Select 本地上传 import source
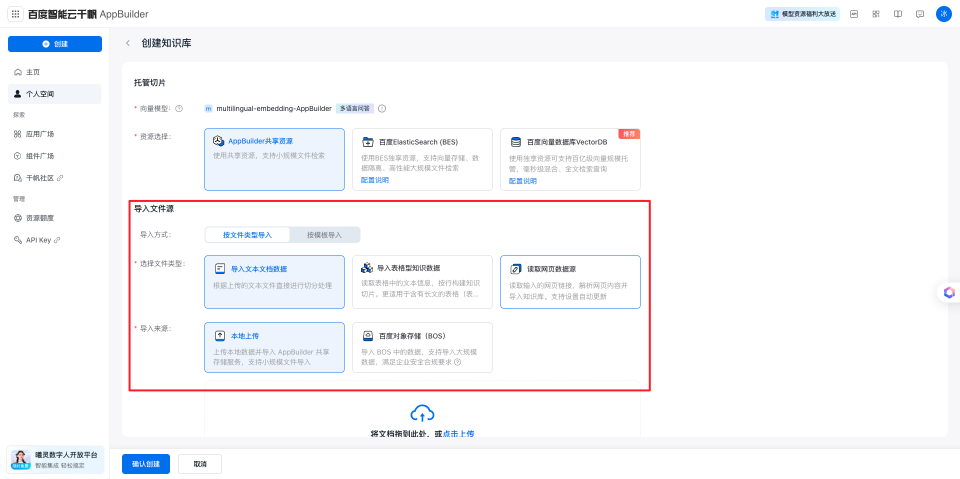Screen dimensions: 960x479 (x=274, y=347)
